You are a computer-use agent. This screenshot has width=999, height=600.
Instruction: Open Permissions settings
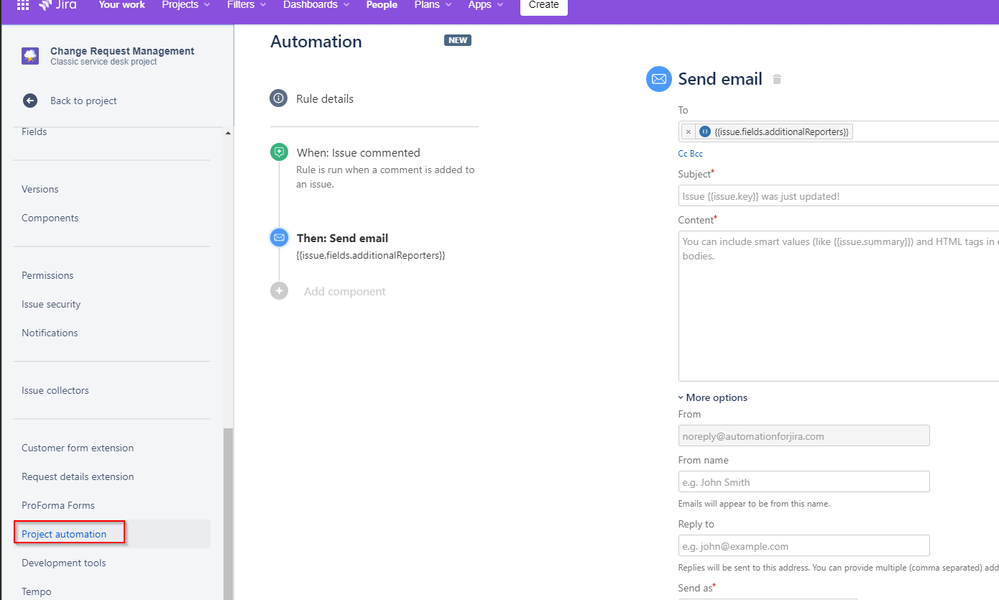pos(47,275)
